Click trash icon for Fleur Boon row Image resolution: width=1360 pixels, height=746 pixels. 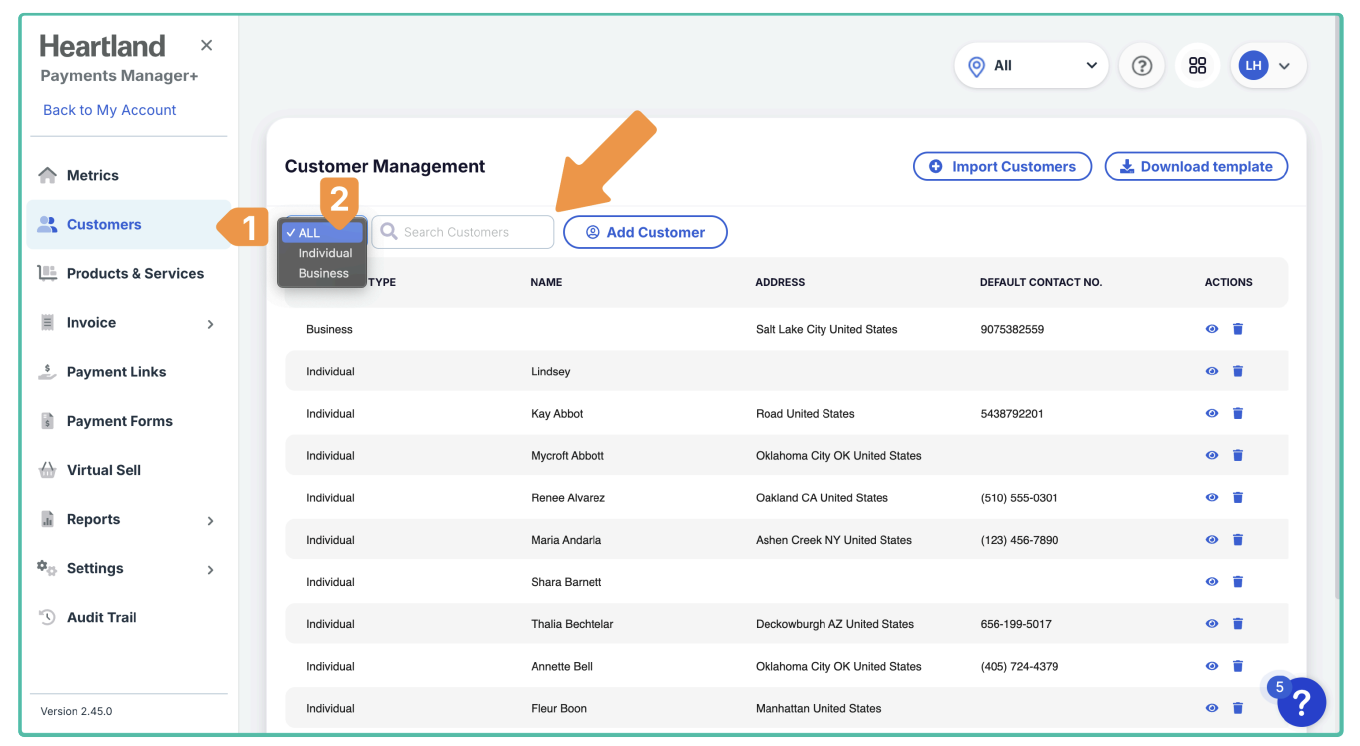1237,708
